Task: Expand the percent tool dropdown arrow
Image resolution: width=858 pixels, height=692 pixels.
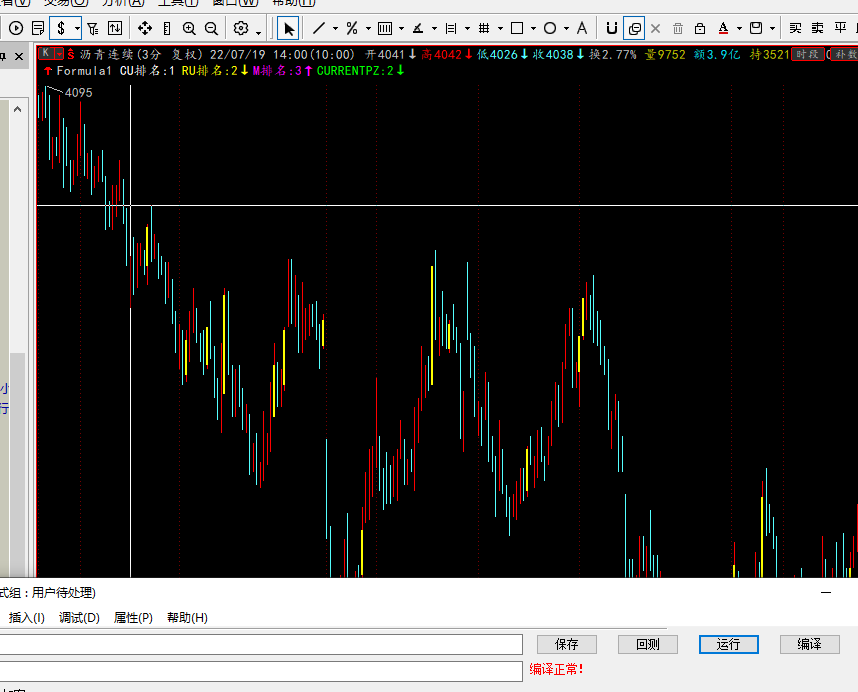Action: coord(368,28)
